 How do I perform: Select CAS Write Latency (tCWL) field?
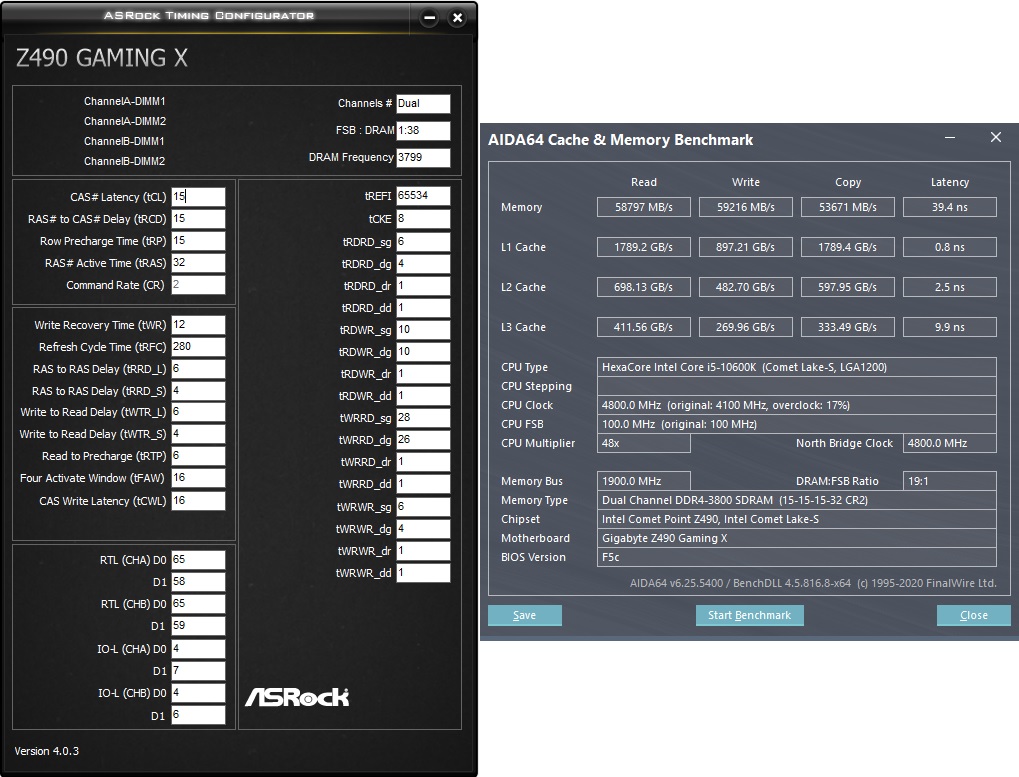198,501
